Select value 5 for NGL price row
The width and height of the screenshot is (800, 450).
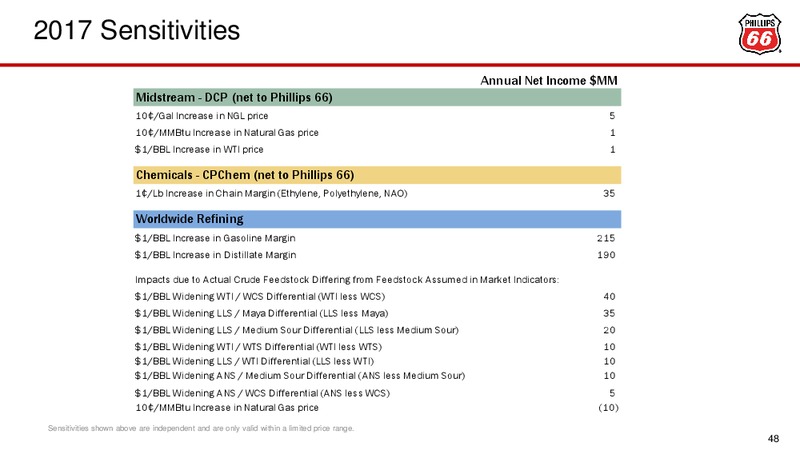tap(612, 116)
